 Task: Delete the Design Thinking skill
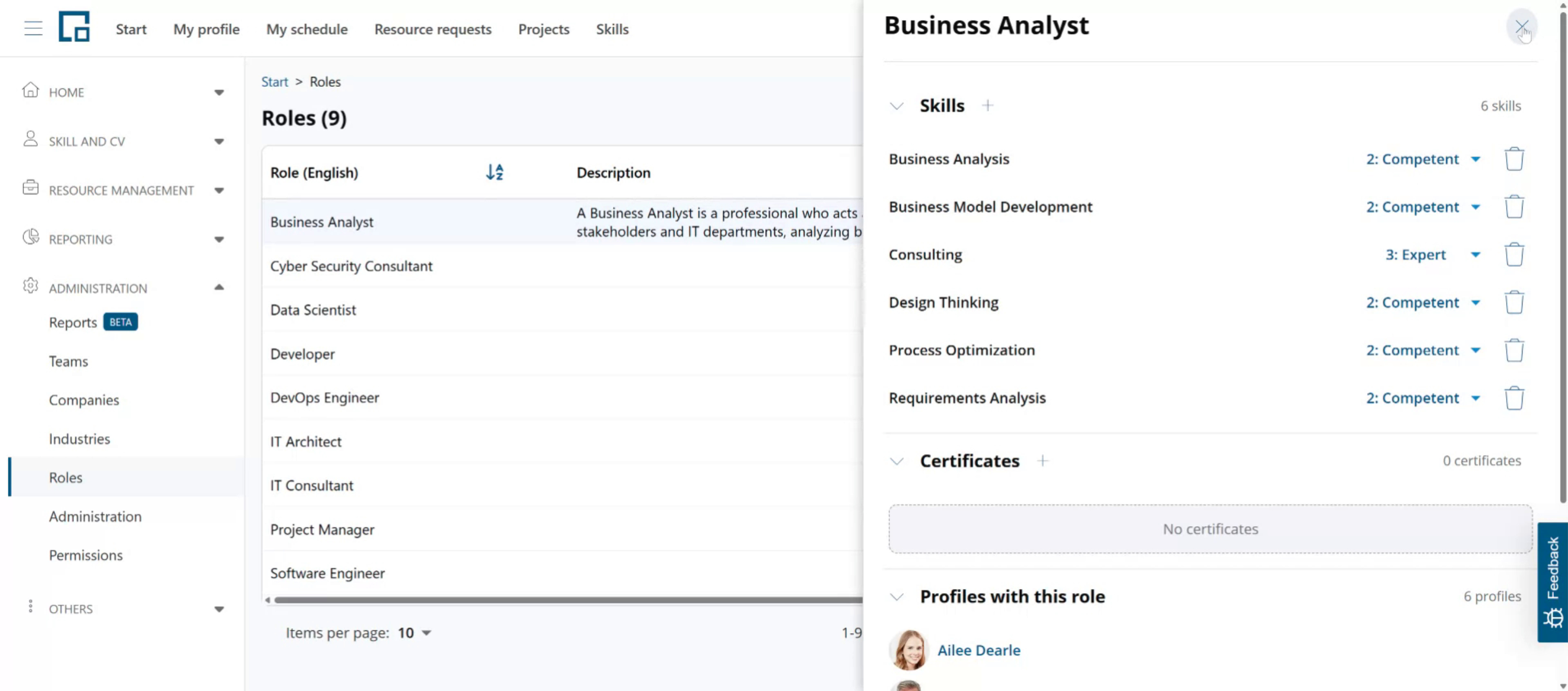(x=1514, y=302)
